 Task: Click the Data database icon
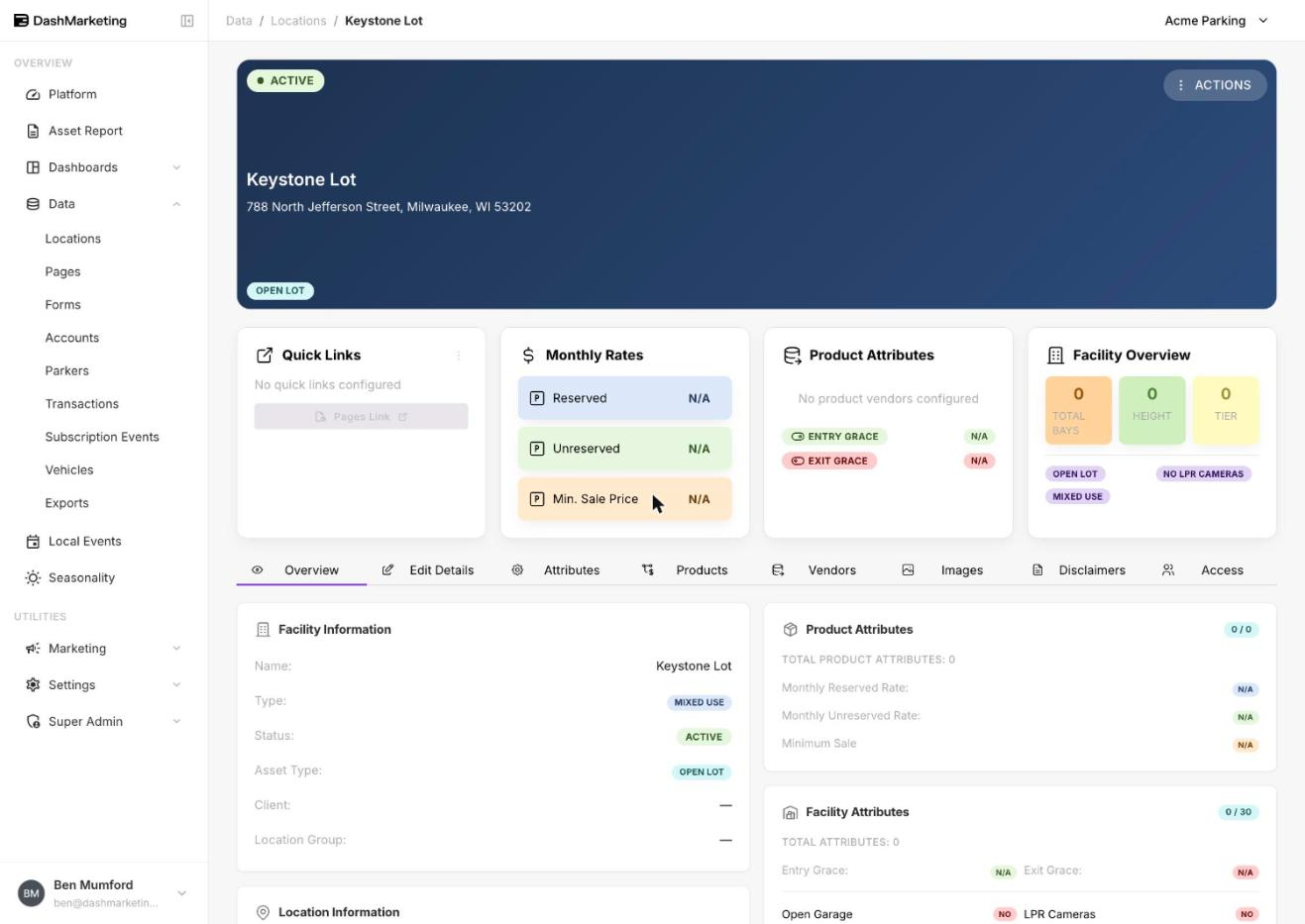[x=33, y=204]
